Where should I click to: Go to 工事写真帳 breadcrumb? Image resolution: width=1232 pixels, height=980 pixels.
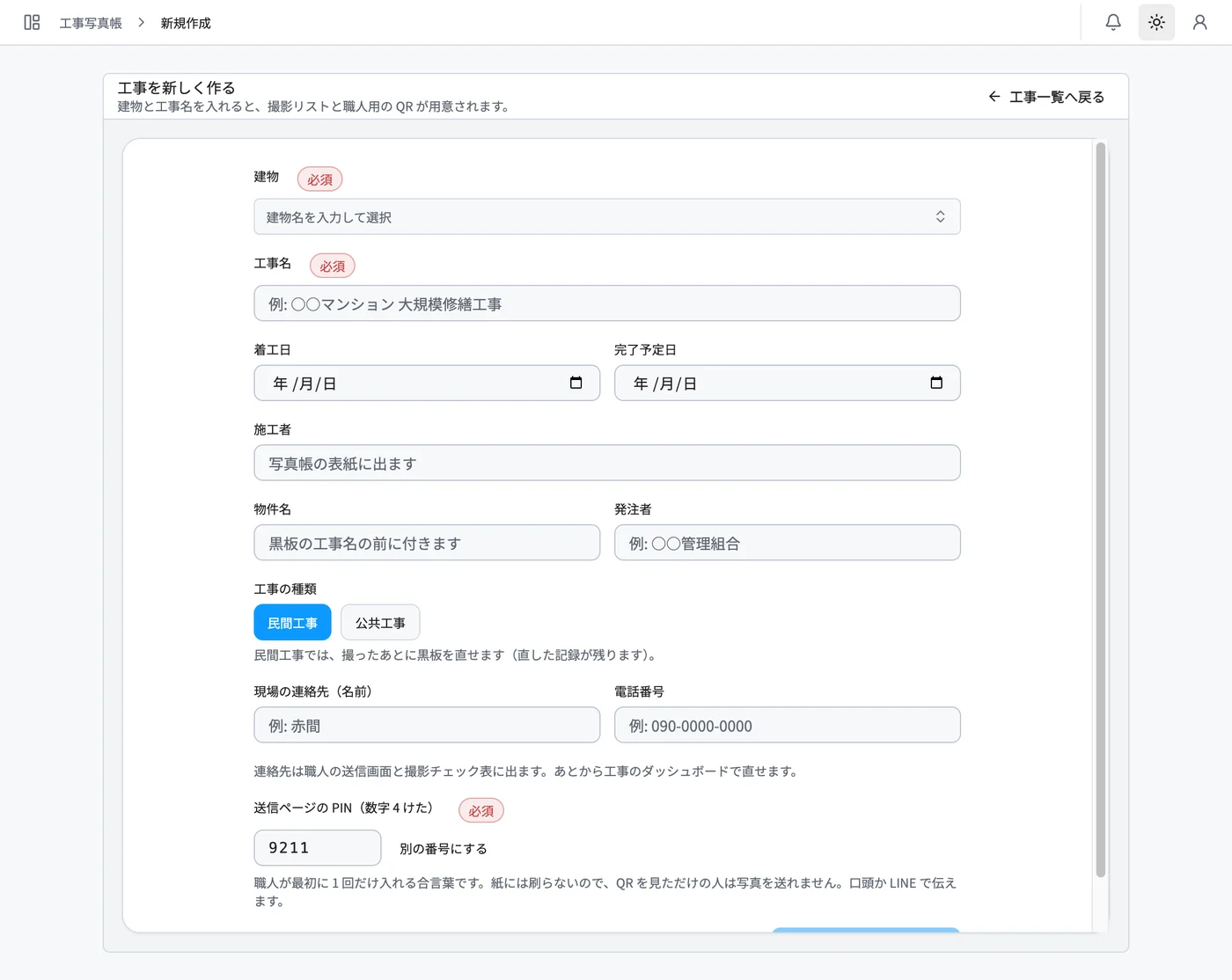(x=91, y=23)
